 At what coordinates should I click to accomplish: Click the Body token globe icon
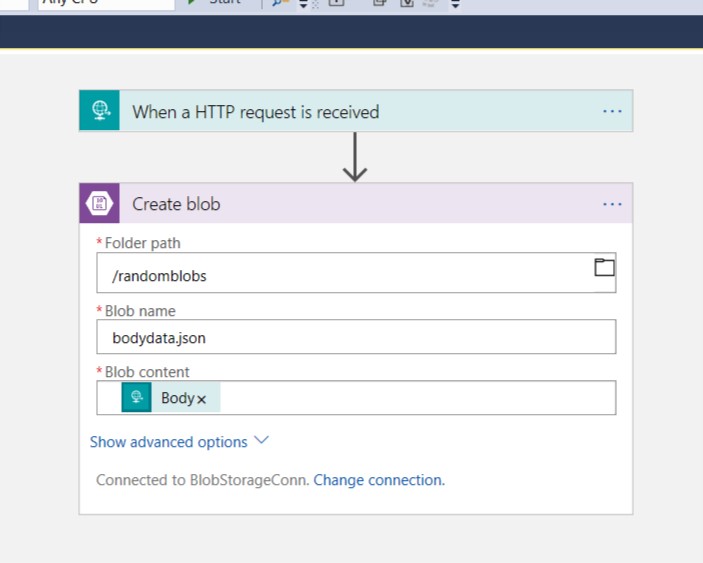[136, 397]
